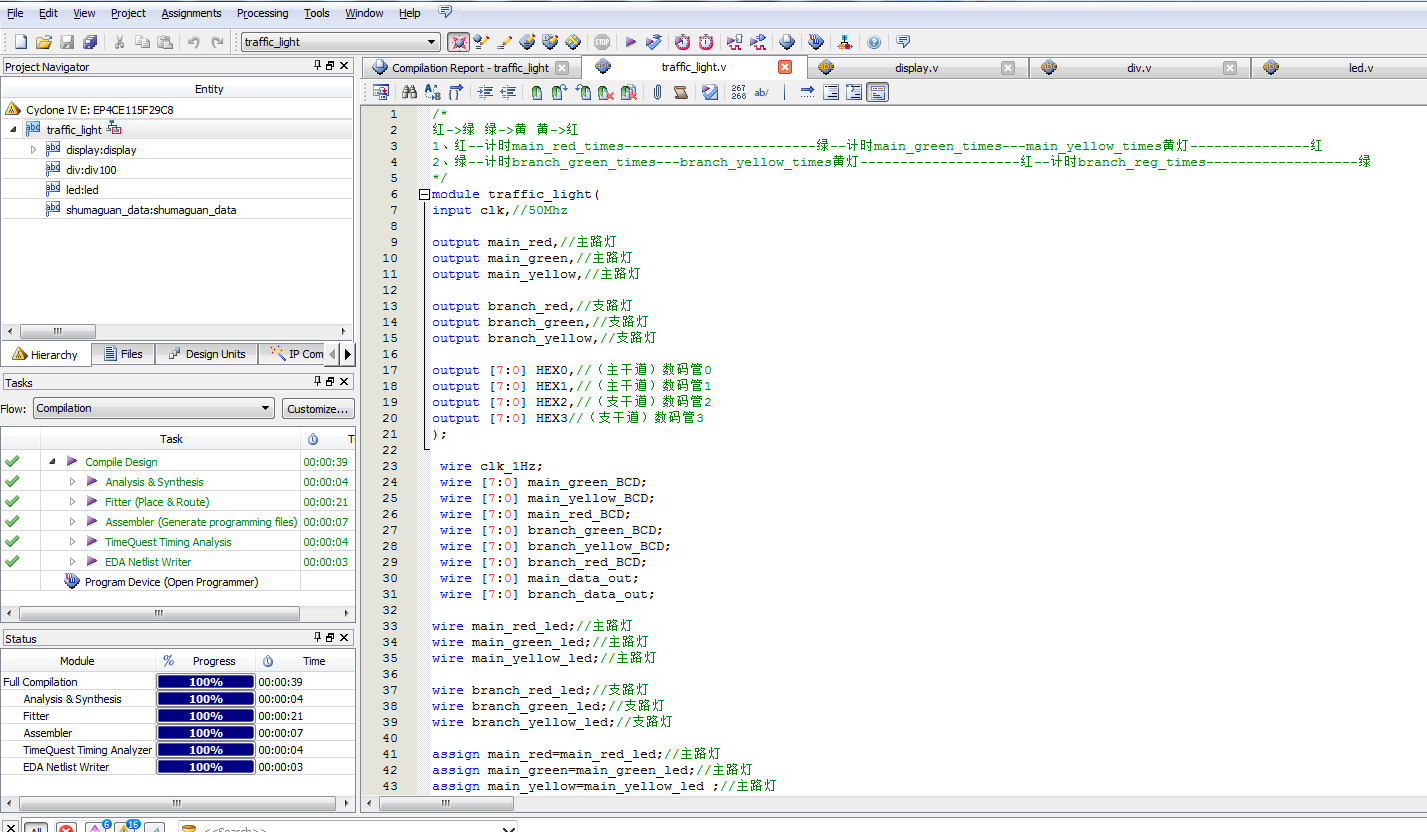Switch to the Files tab in Project Navigator
Image resolution: width=1427 pixels, height=832 pixels.
122,354
